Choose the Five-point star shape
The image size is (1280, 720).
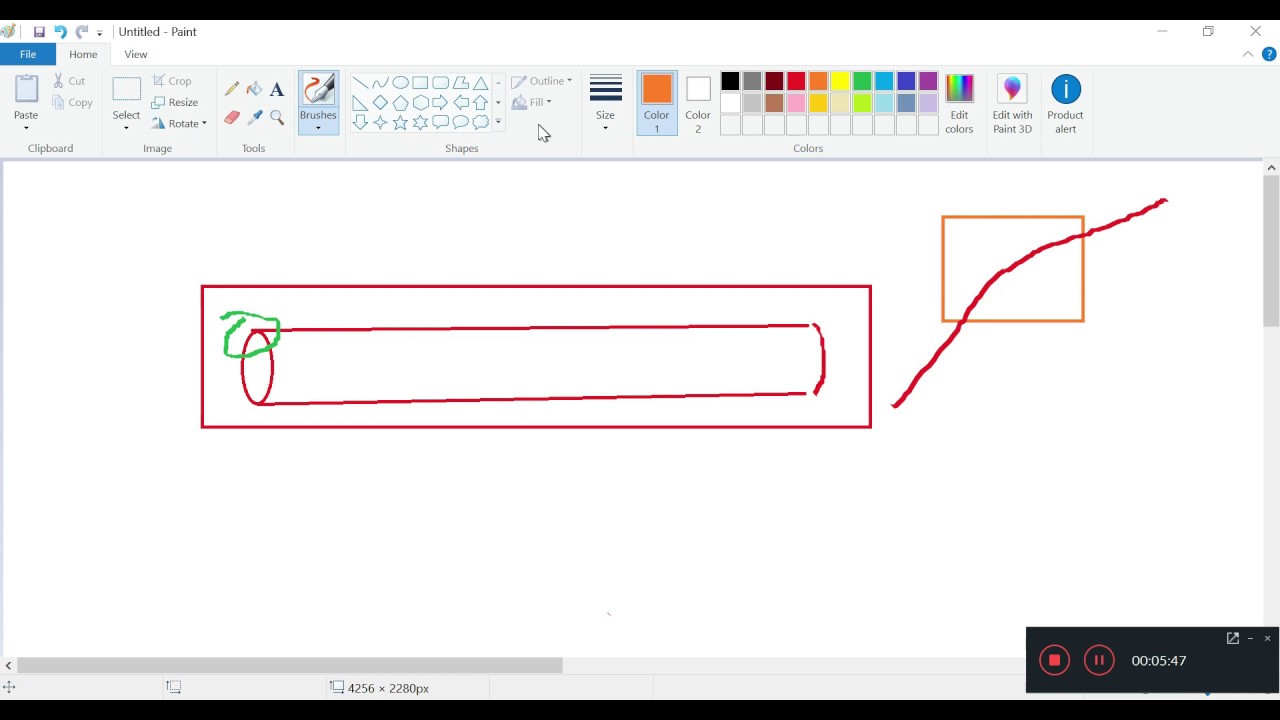tap(400, 122)
